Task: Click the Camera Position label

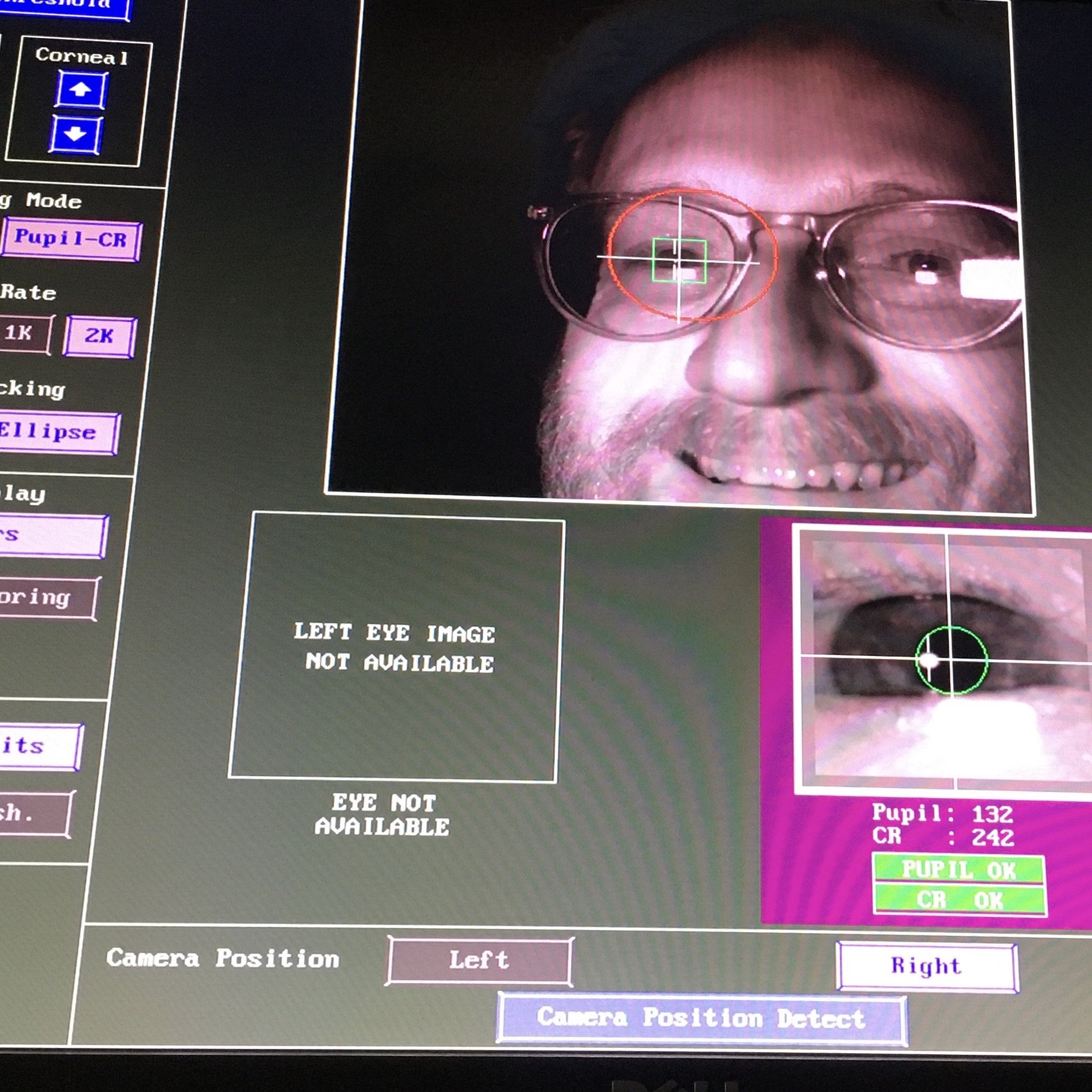Action: [x=223, y=959]
